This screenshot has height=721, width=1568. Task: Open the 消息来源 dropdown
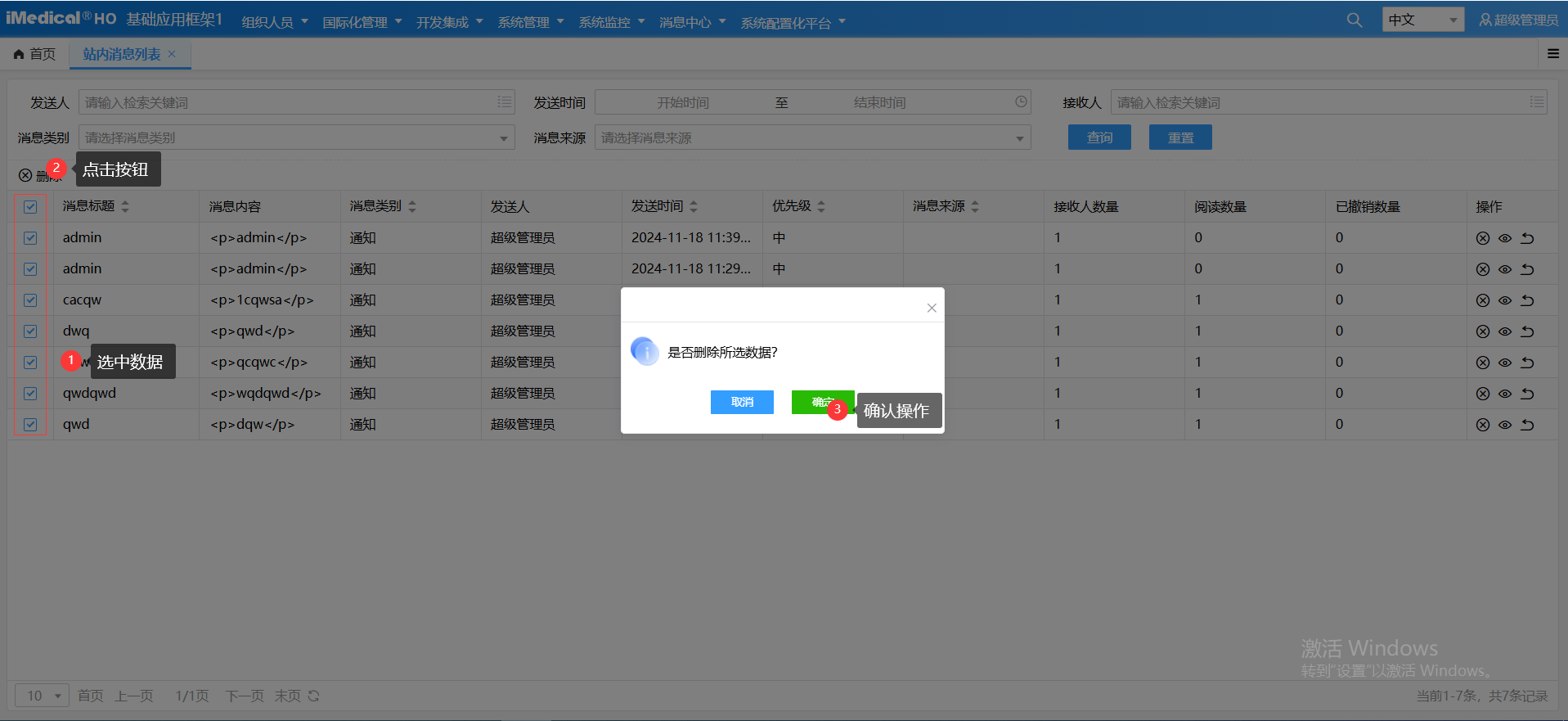coord(813,137)
